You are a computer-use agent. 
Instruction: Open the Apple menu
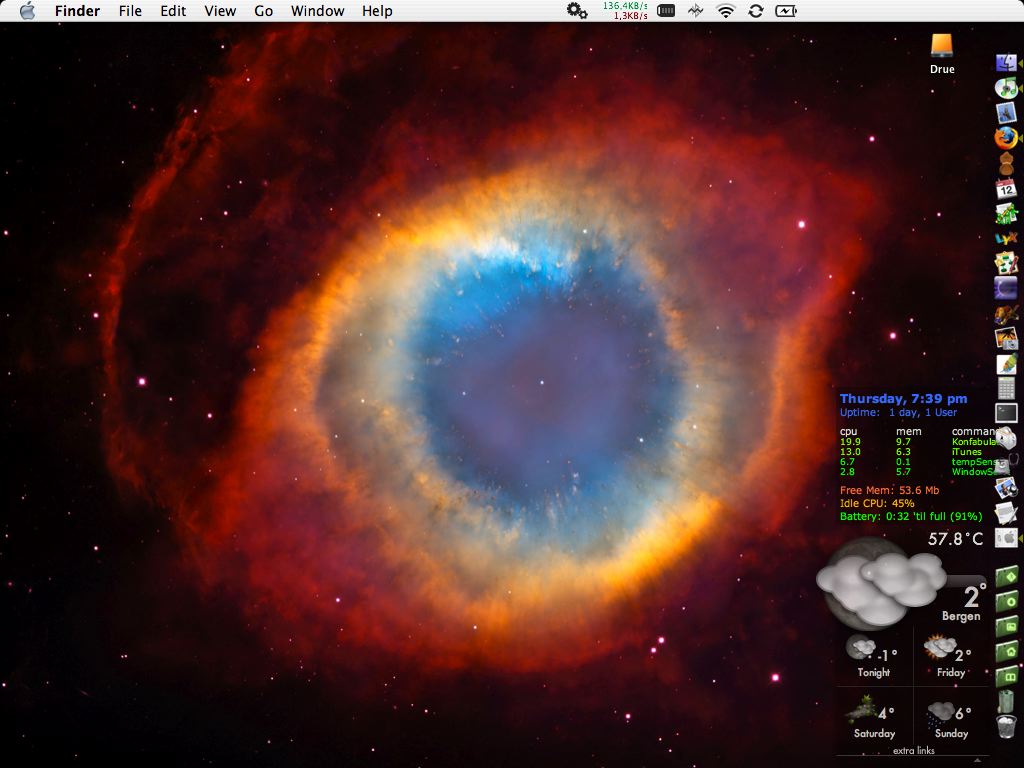pyautogui.click(x=27, y=11)
